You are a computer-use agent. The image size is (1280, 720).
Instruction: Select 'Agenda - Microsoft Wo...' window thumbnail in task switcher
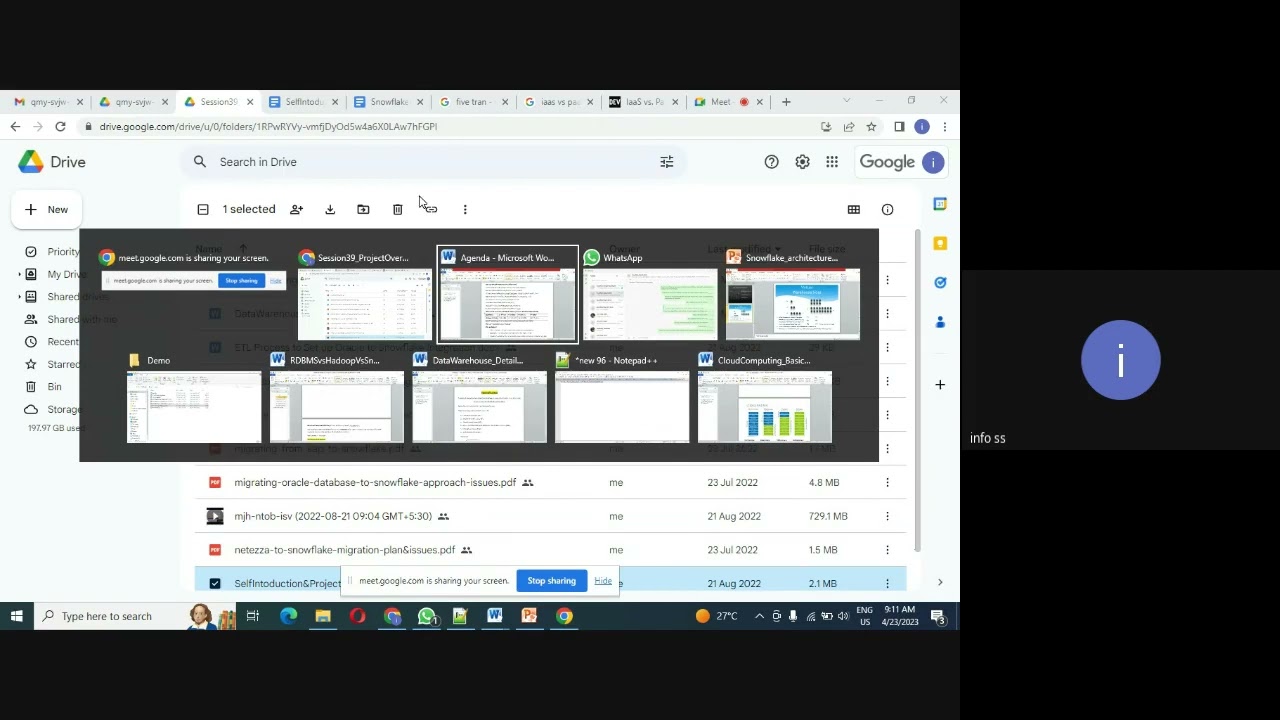click(x=507, y=294)
